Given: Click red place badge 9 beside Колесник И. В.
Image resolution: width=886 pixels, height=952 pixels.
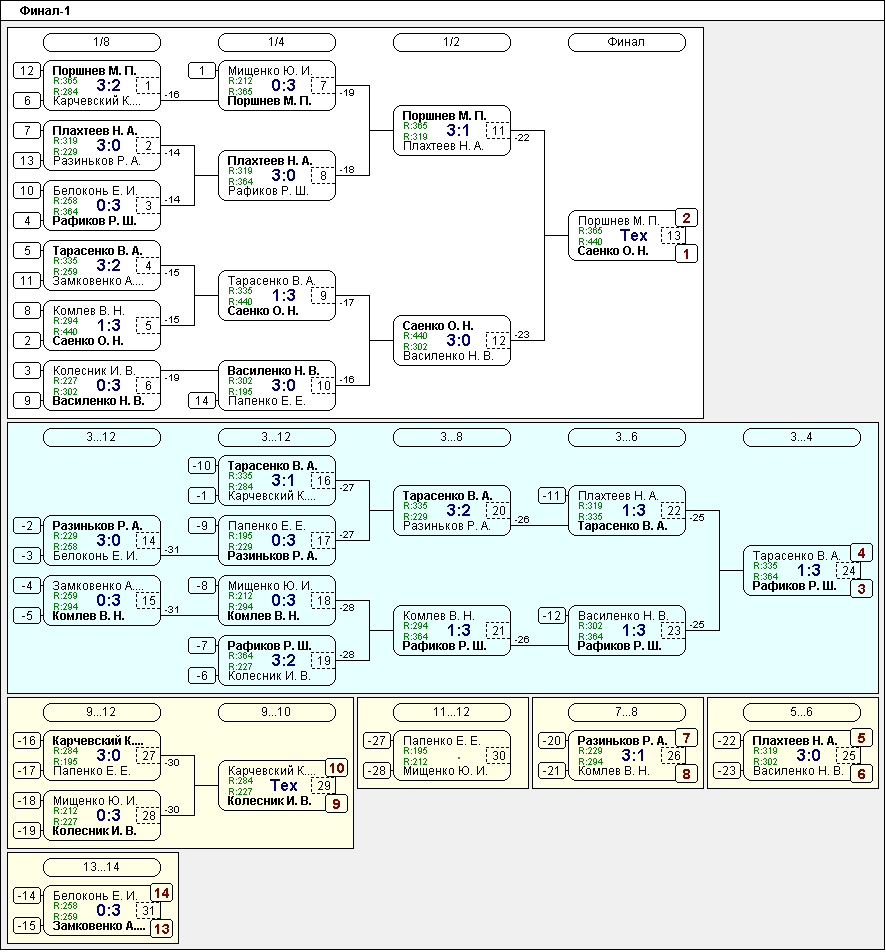Looking at the screenshot, I should point(336,804).
